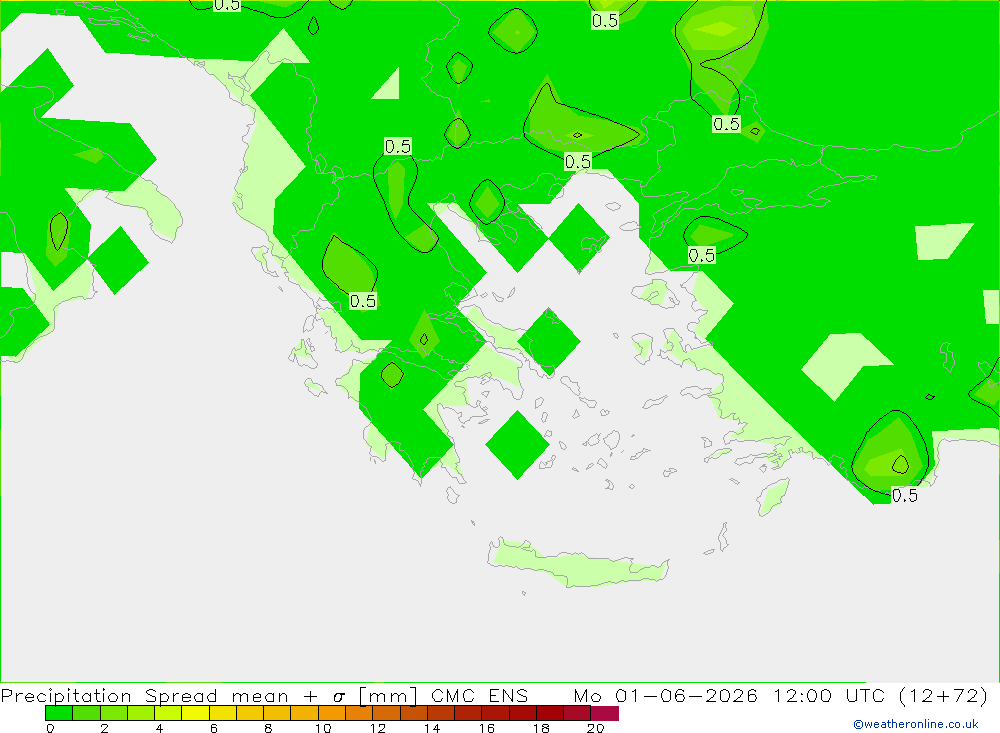The height and width of the screenshot is (733, 1000).
Task: Click the 0.5 contour label over northwestern Turkey
Action: 702,256
